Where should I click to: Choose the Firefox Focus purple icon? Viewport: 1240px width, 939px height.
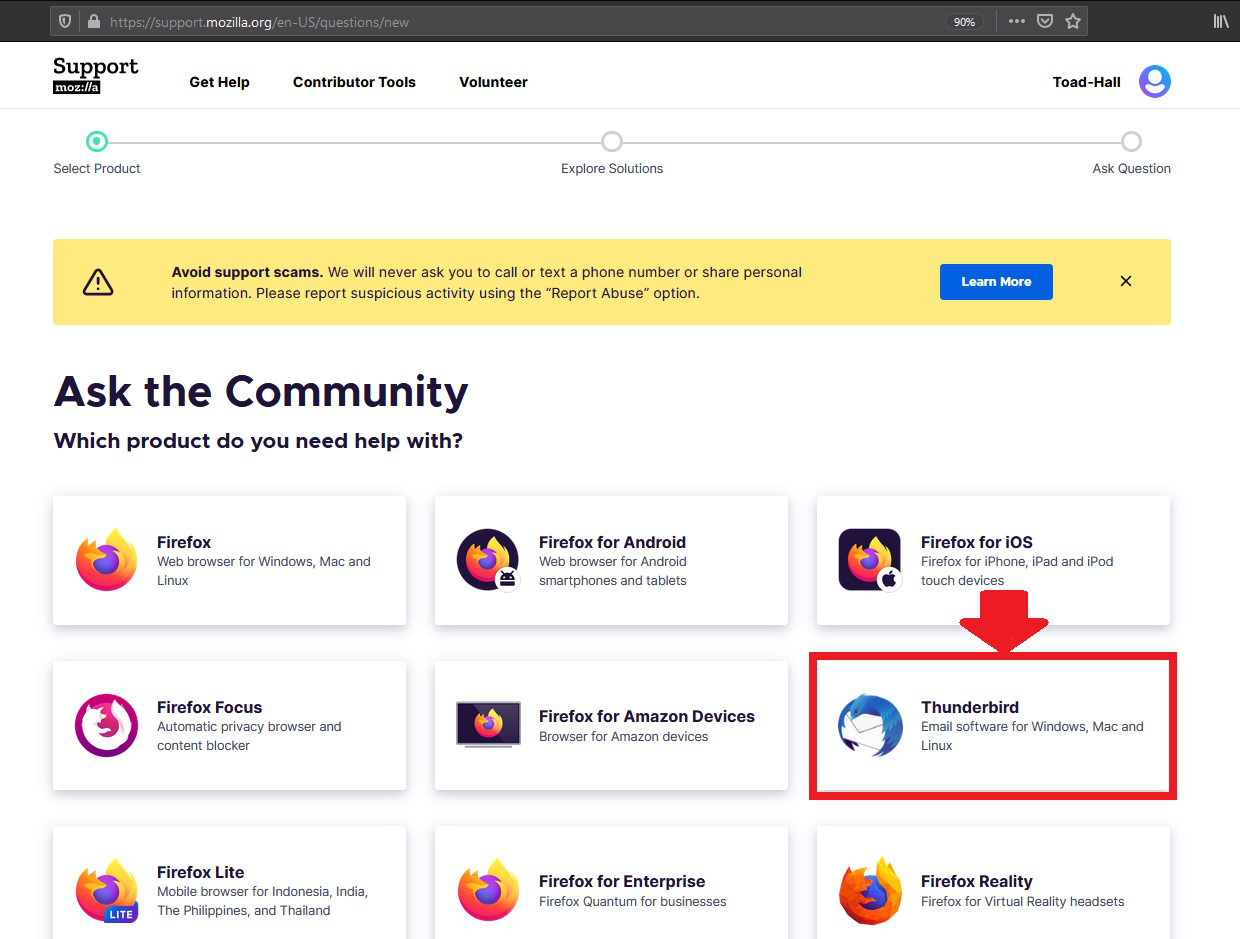tap(106, 725)
